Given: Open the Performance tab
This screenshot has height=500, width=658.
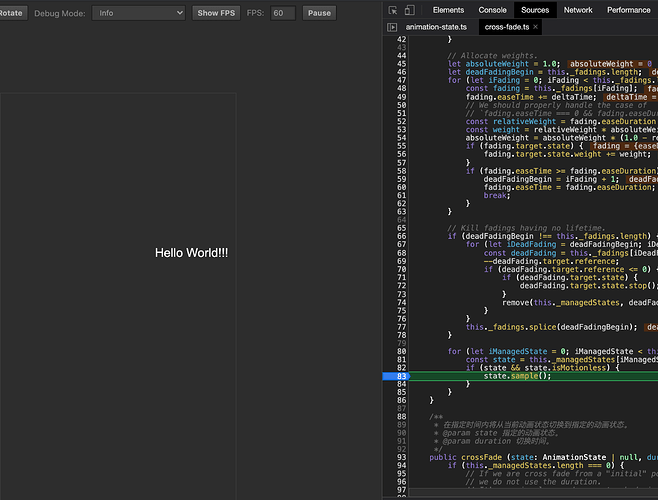Looking at the screenshot, I should 628,10.
